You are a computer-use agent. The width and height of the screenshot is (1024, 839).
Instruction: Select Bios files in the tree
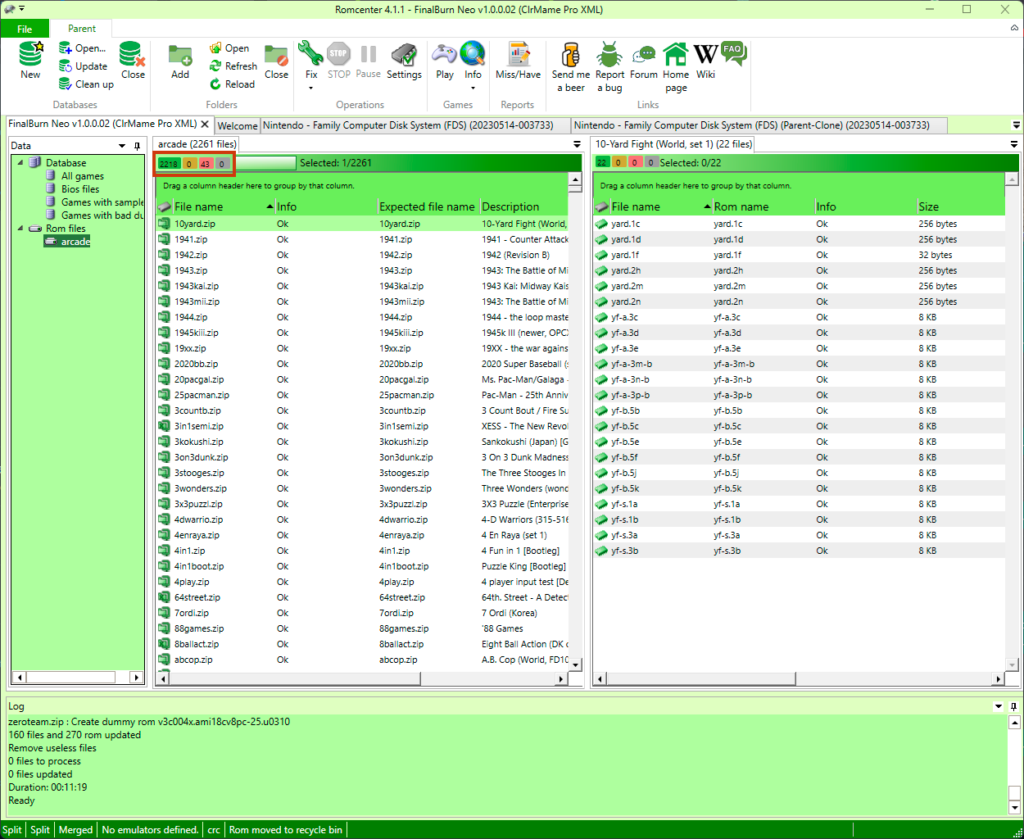tap(80, 189)
